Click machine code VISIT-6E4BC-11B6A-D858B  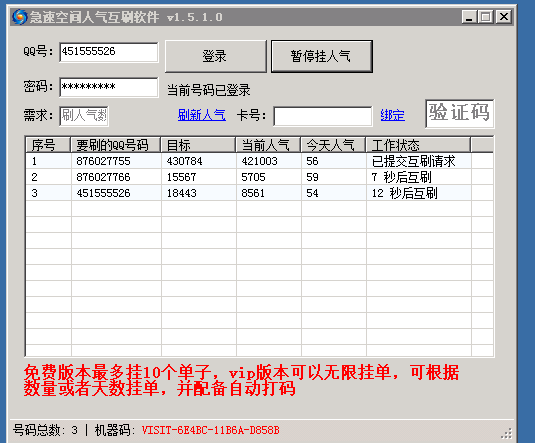tap(211, 430)
